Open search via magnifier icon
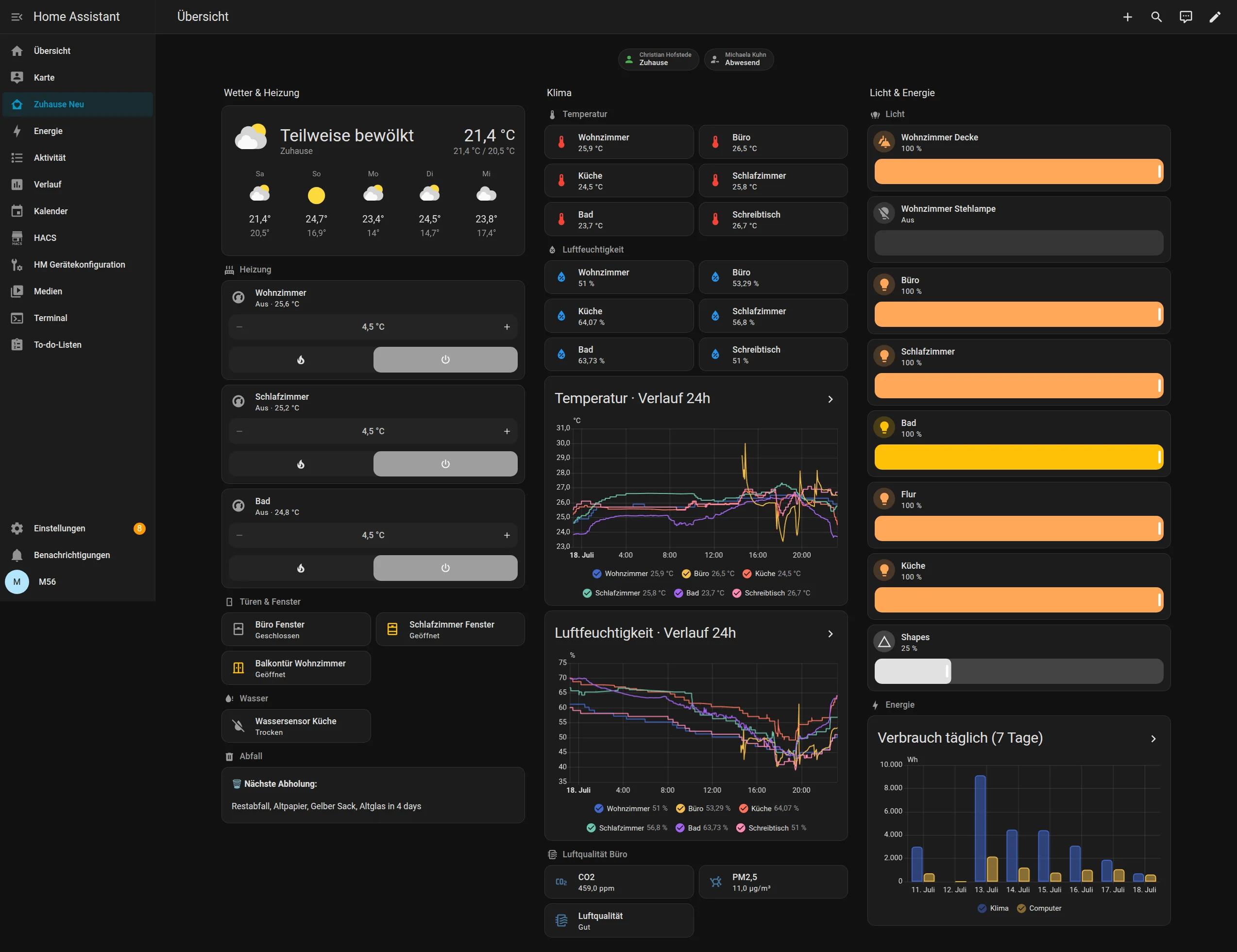 point(1156,17)
